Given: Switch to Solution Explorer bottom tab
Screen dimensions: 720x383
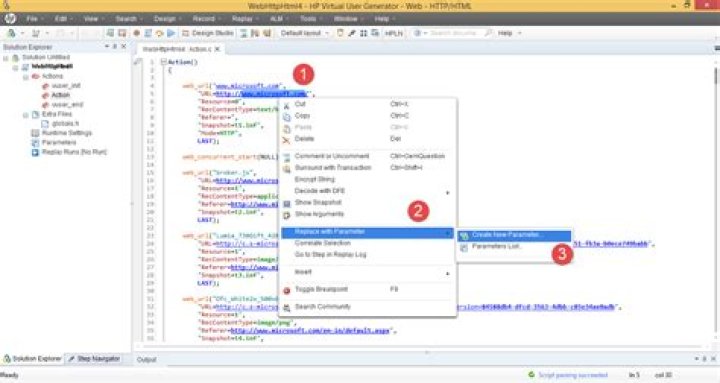Looking at the screenshot, I should coord(32,359).
